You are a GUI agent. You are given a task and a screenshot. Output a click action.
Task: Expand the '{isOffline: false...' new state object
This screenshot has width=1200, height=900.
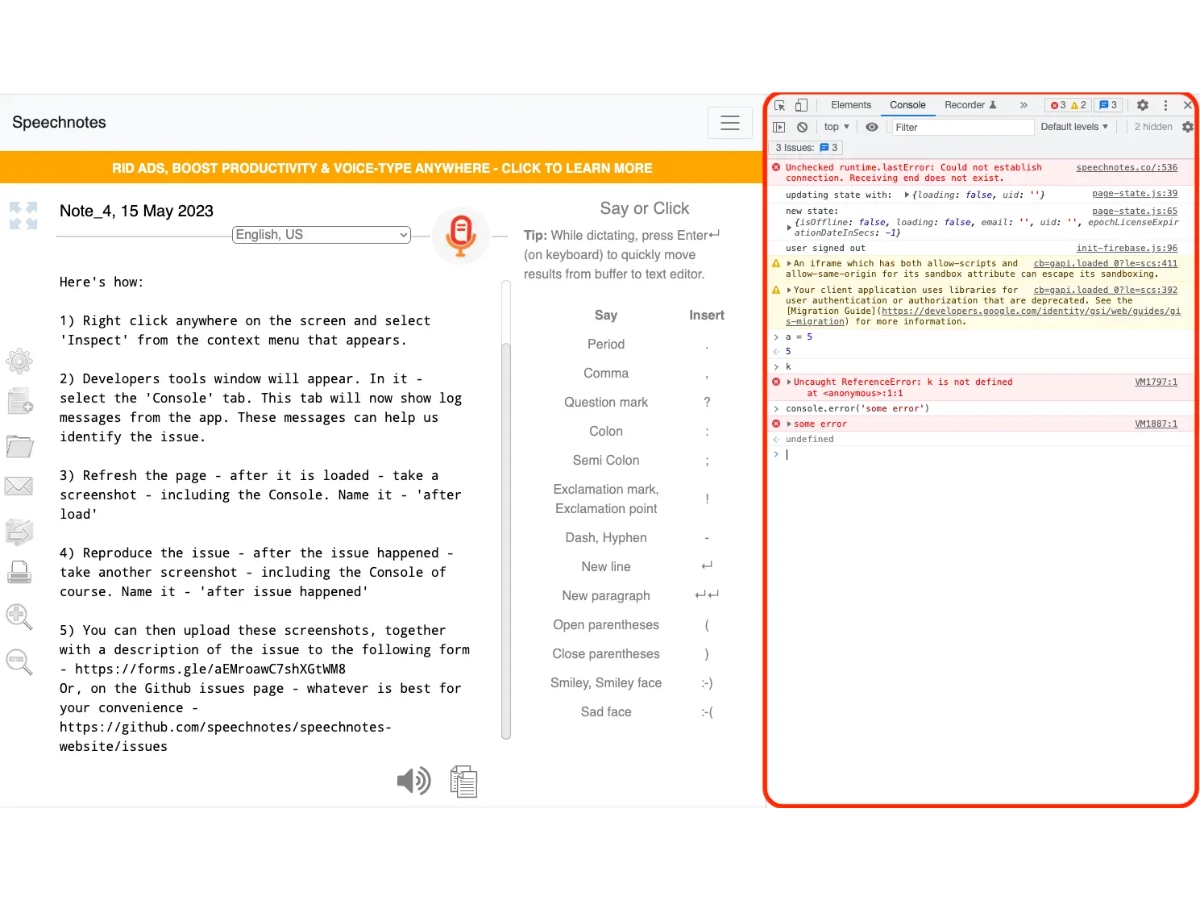pos(790,227)
